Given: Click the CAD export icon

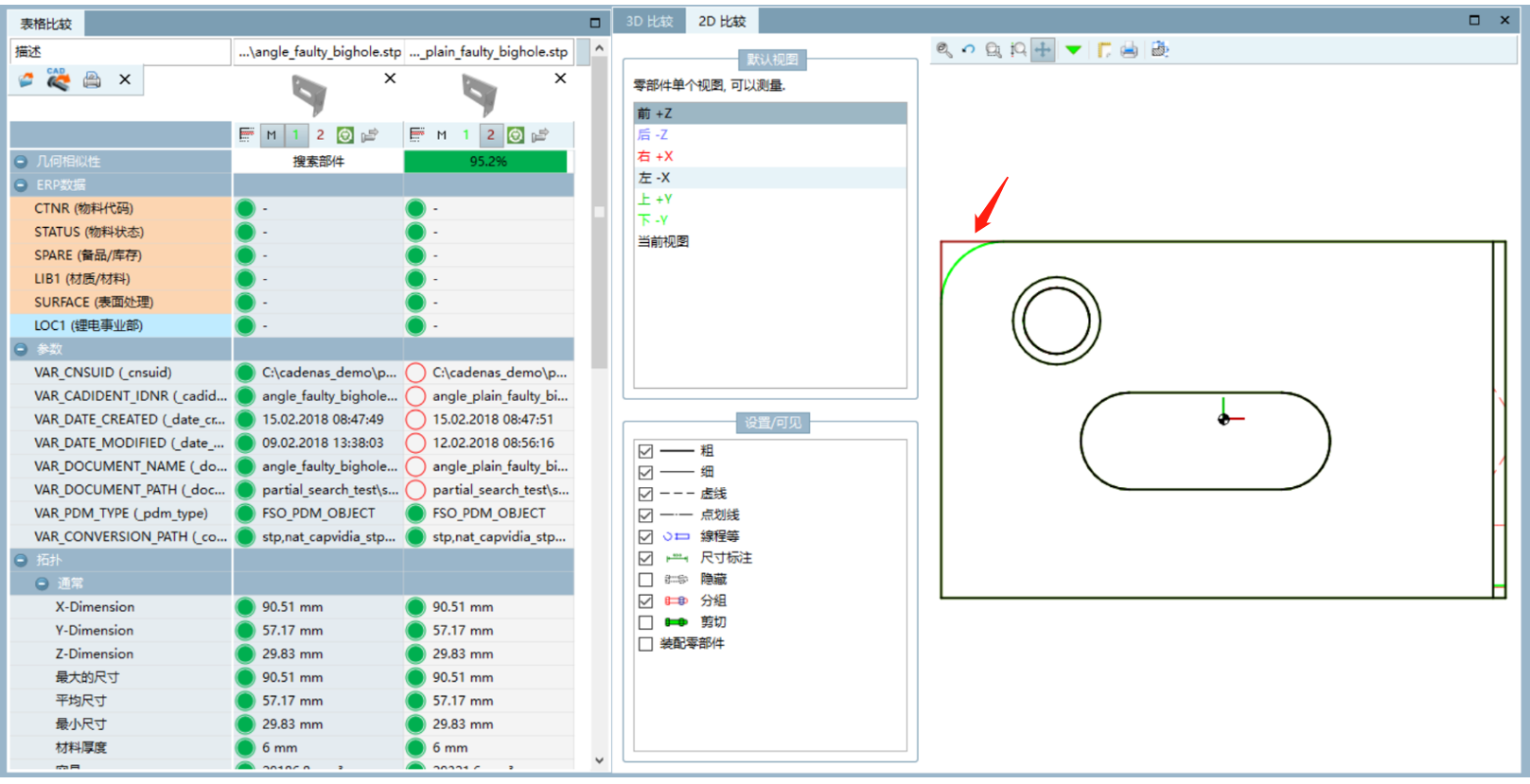Looking at the screenshot, I should (x=58, y=79).
